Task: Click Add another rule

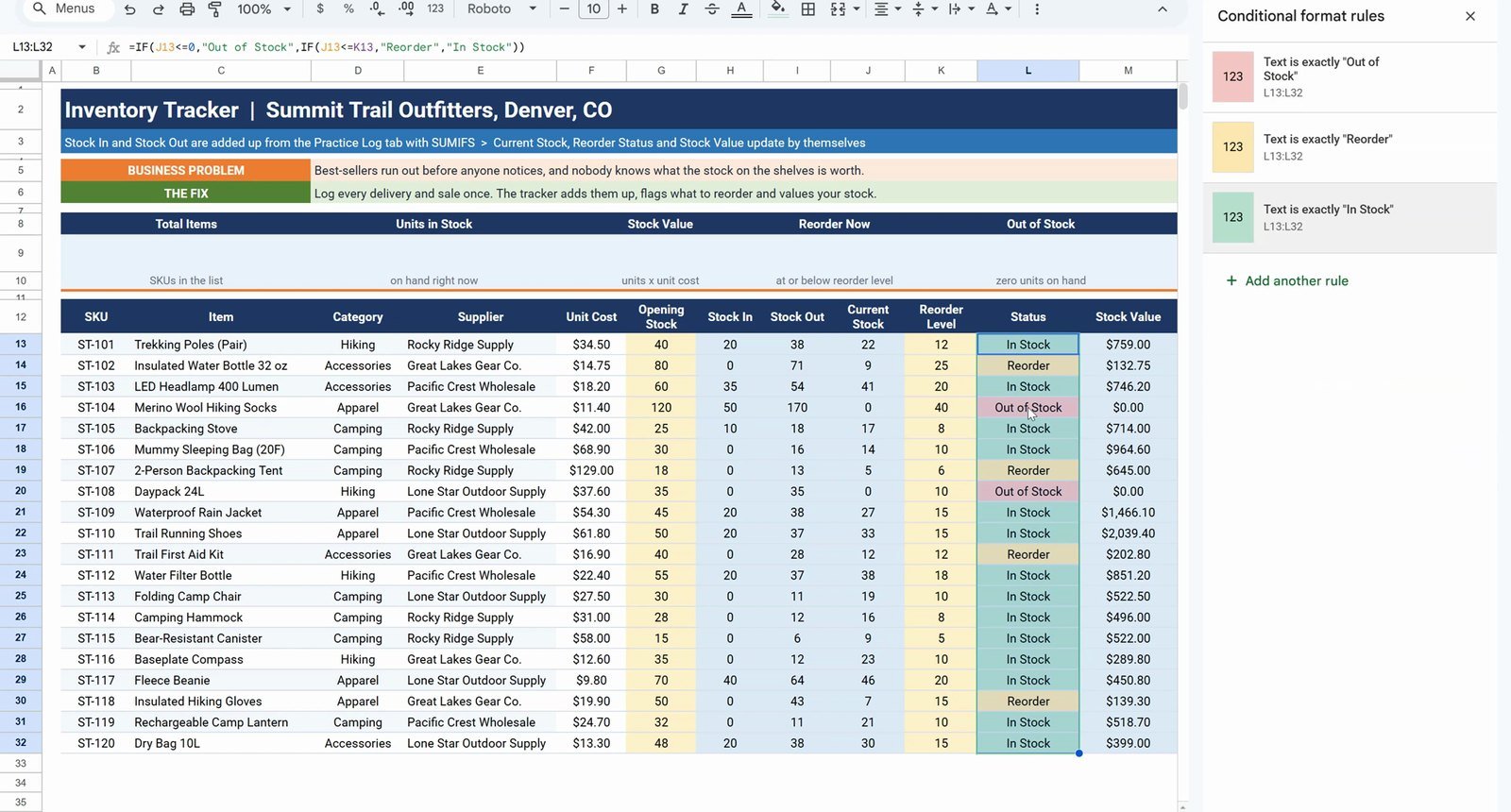Action: [x=1286, y=280]
